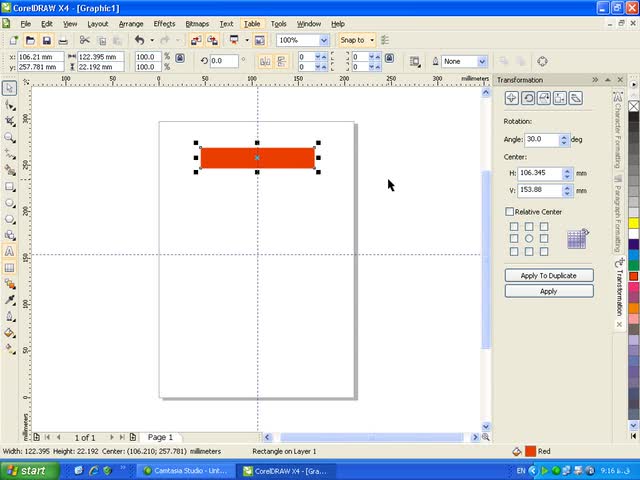Click the Undo arrow icon
The width and height of the screenshot is (640, 480).
point(140,40)
